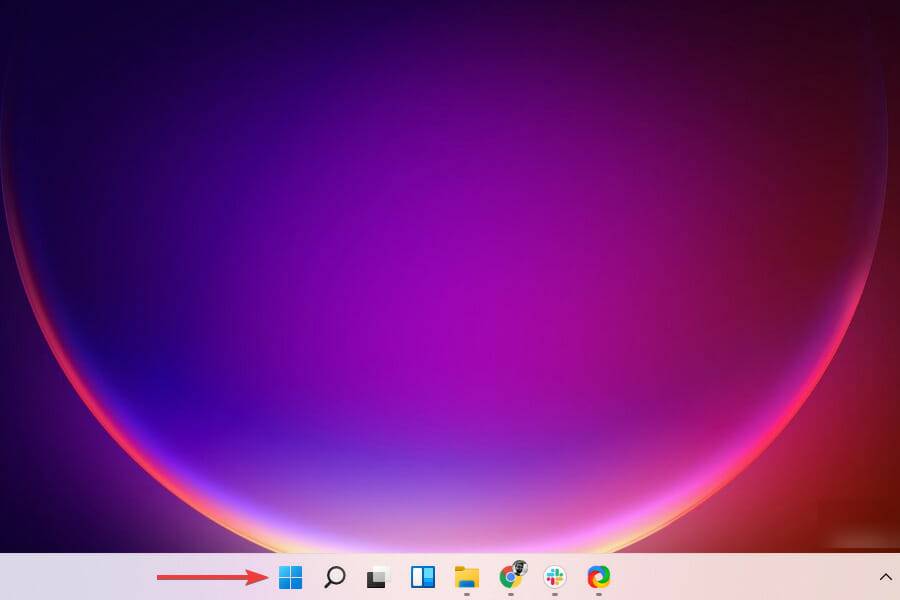
Task: Open the Widgets panel
Action: [x=423, y=577]
